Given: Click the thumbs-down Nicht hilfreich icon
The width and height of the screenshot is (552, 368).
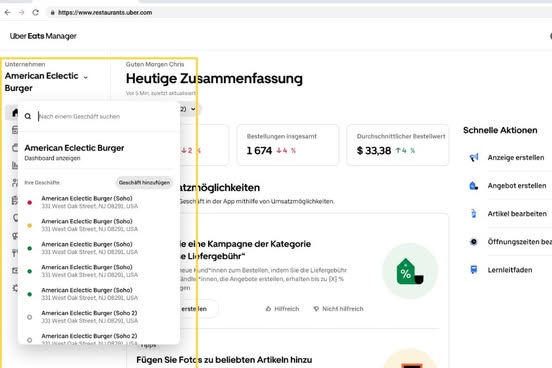Looking at the screenshot, I should click(316, 309).
